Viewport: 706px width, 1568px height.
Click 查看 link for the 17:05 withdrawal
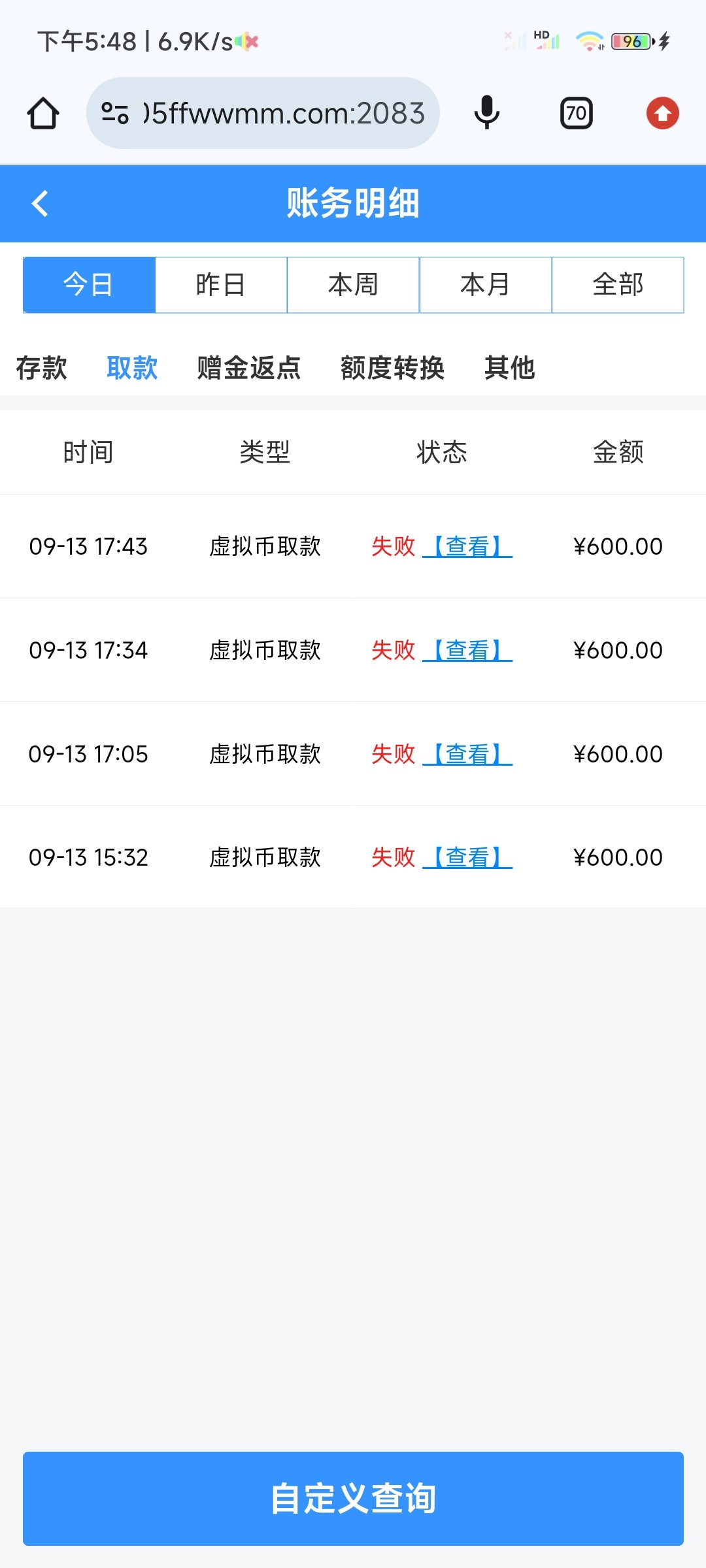click(x=467, y=754)
